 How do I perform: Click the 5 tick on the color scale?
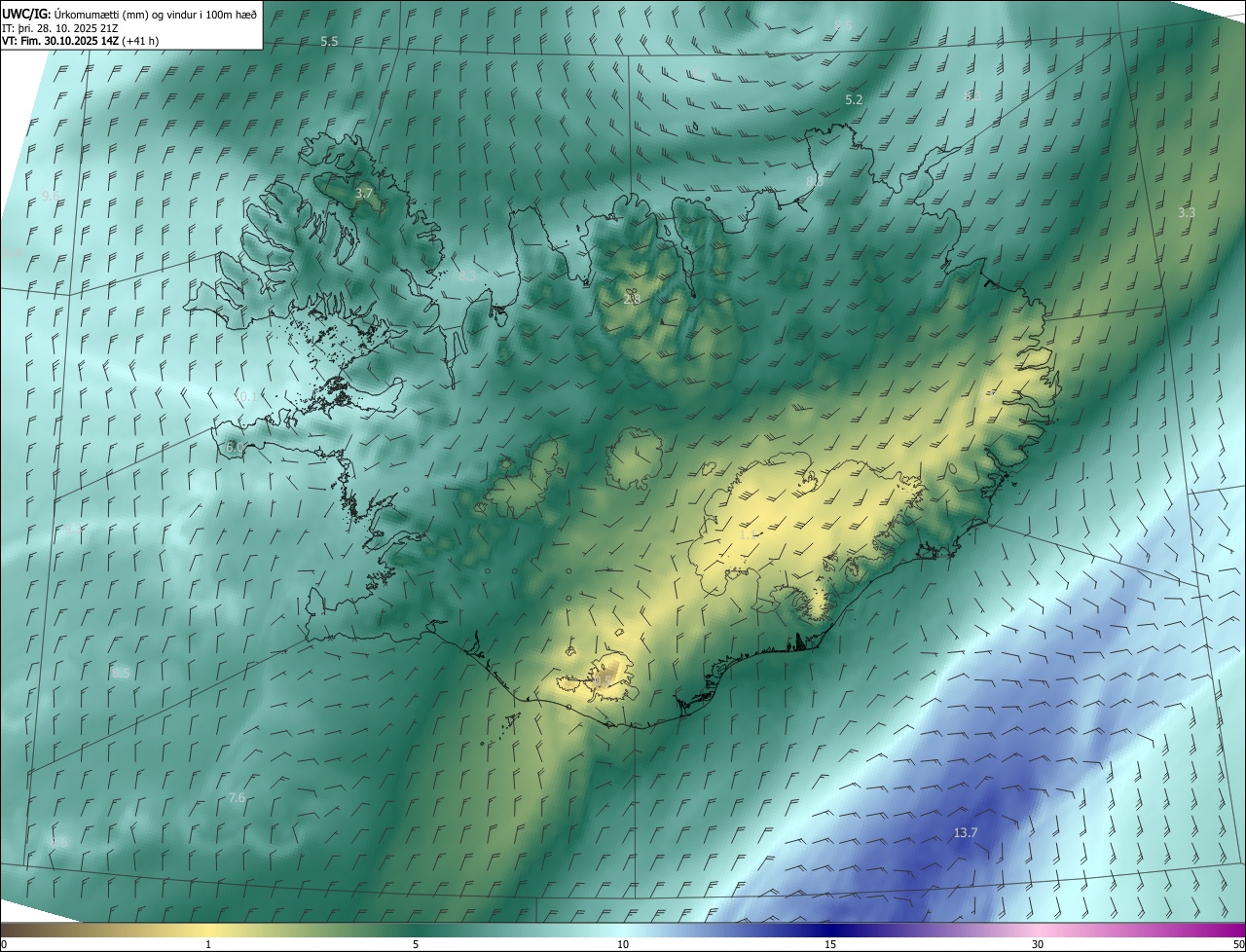tap(416, 944)
